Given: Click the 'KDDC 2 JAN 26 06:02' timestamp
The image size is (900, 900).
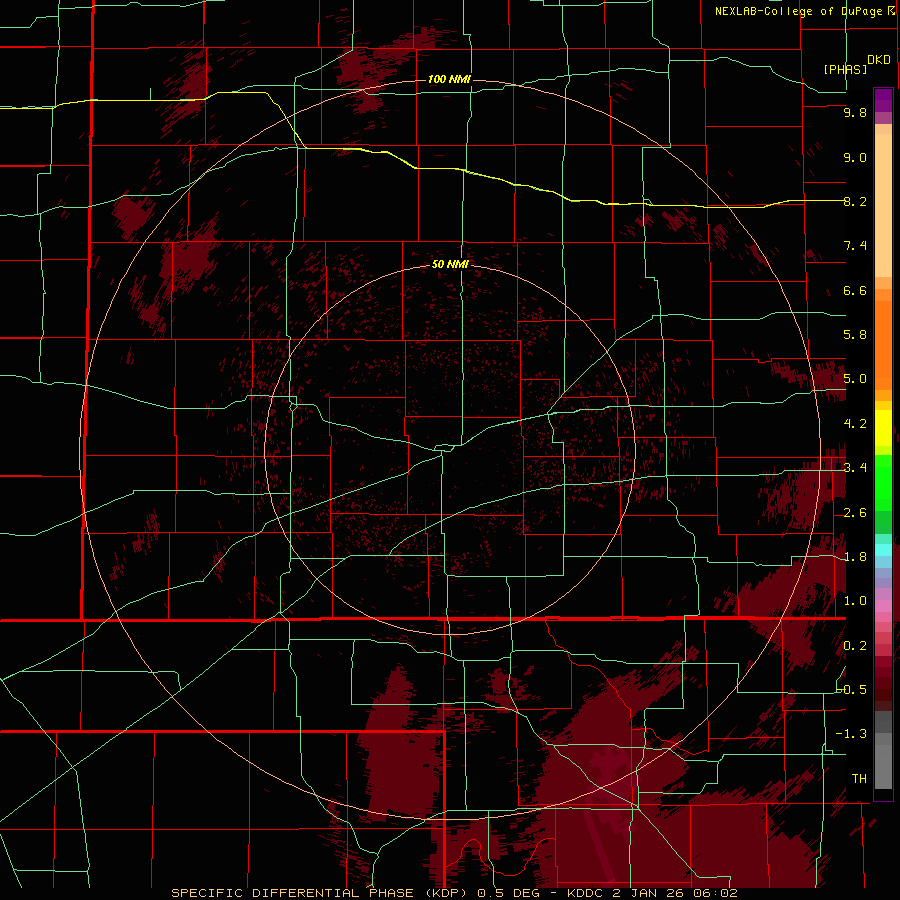Looking at the screenshot, I should [652, 893].
